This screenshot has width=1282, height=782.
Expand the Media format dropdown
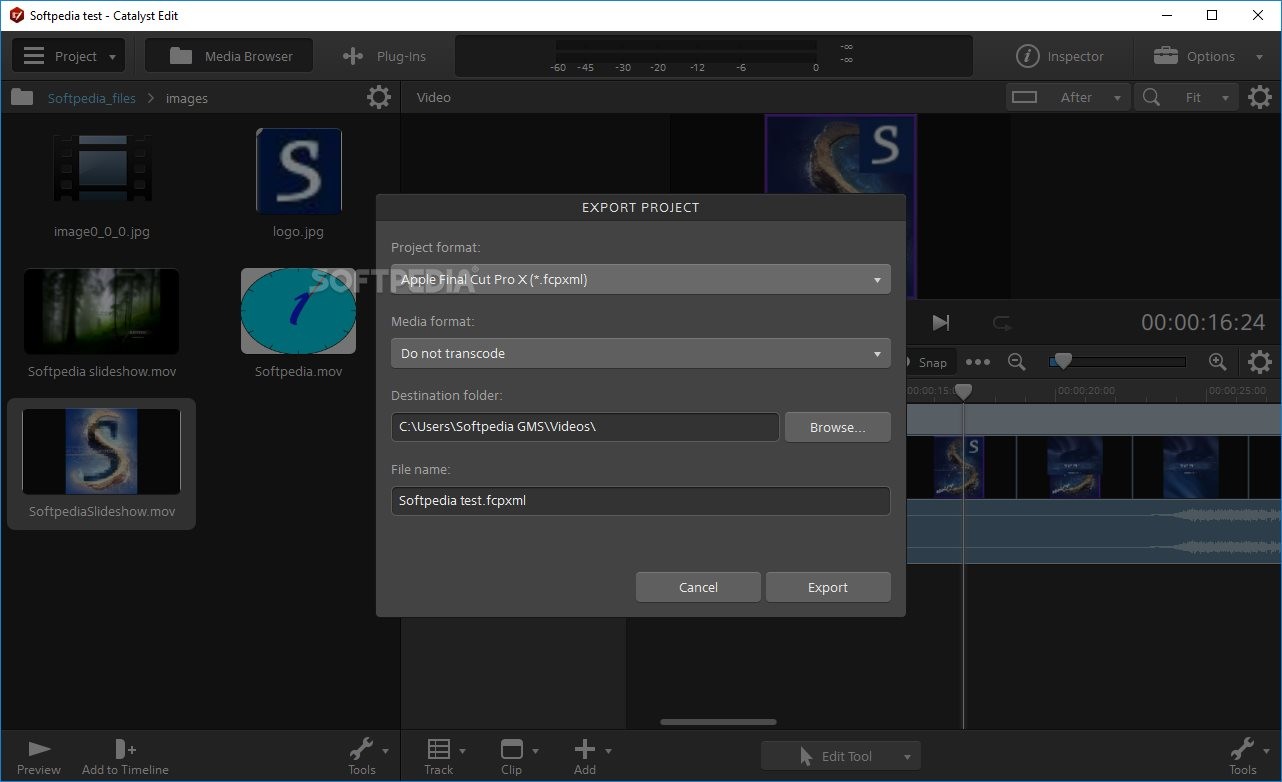click(640, 353)
